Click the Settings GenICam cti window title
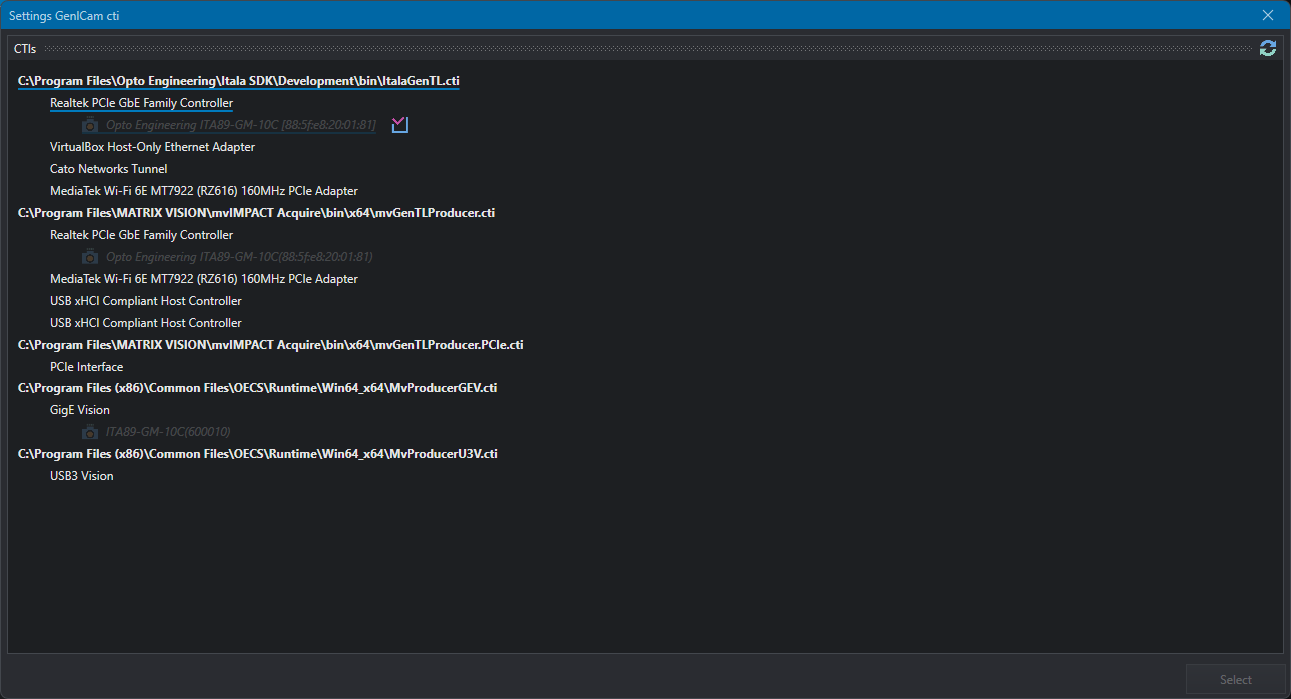The width and height of the screenshot is (1291, 699). point(64,16)
